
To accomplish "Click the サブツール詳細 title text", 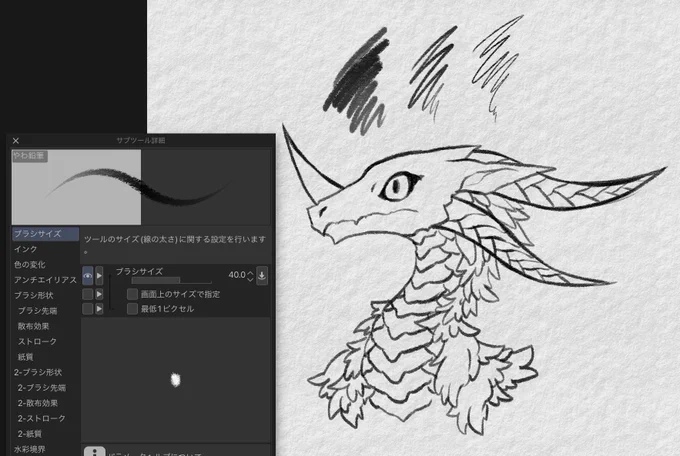I will pyautogui.click(x=141, y=141).
